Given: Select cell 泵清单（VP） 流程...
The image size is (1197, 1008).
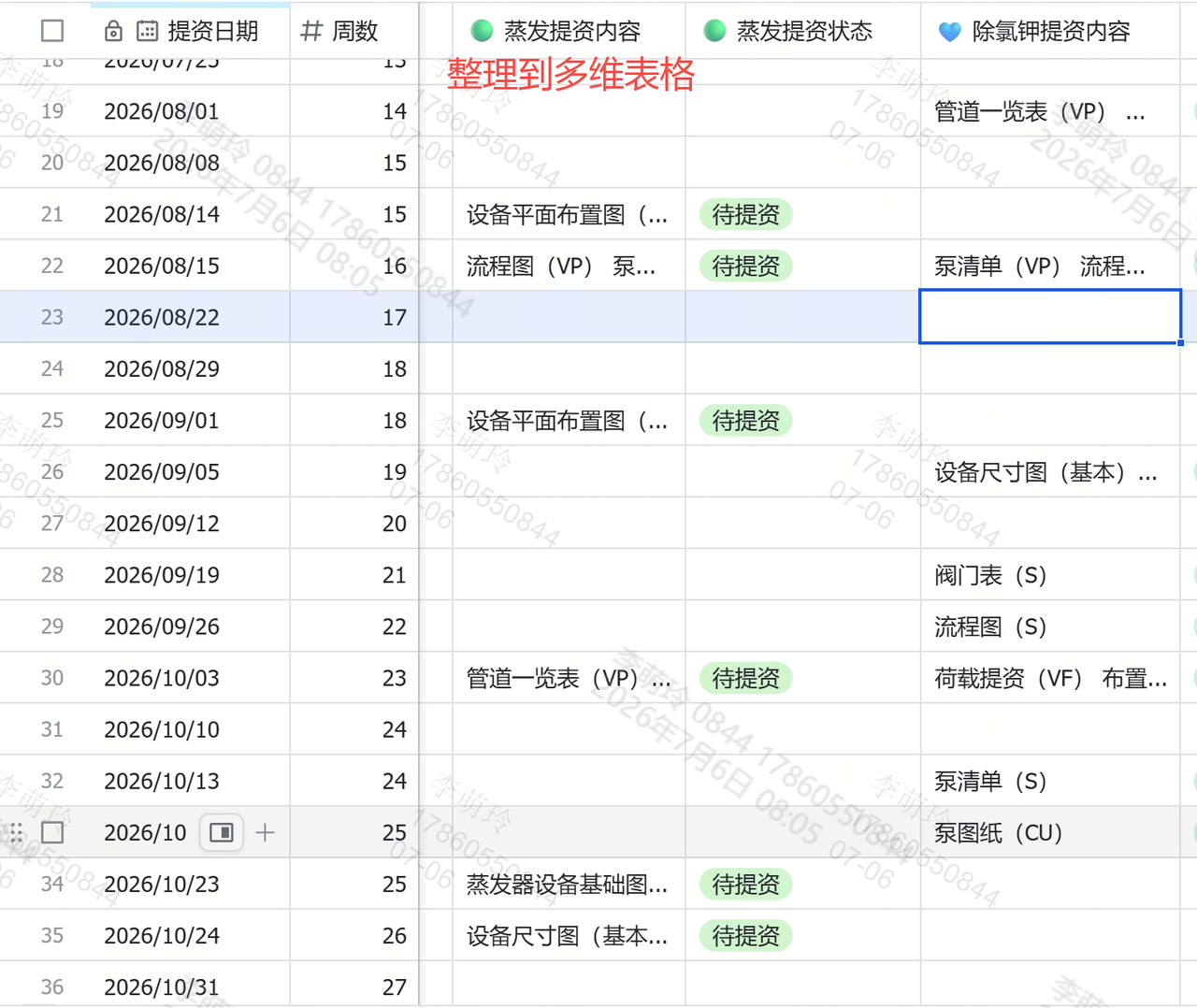Looking at the screenshot, I should (1050, 266).
